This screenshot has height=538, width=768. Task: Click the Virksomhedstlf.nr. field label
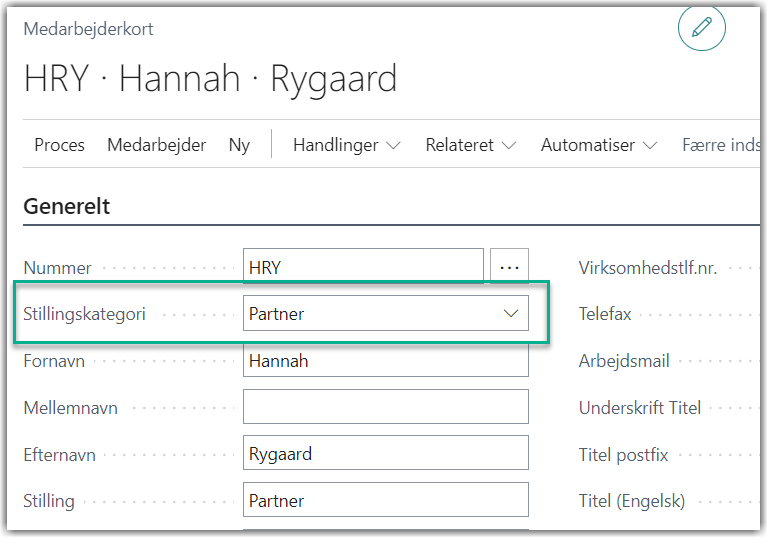(x=648, y=268)
